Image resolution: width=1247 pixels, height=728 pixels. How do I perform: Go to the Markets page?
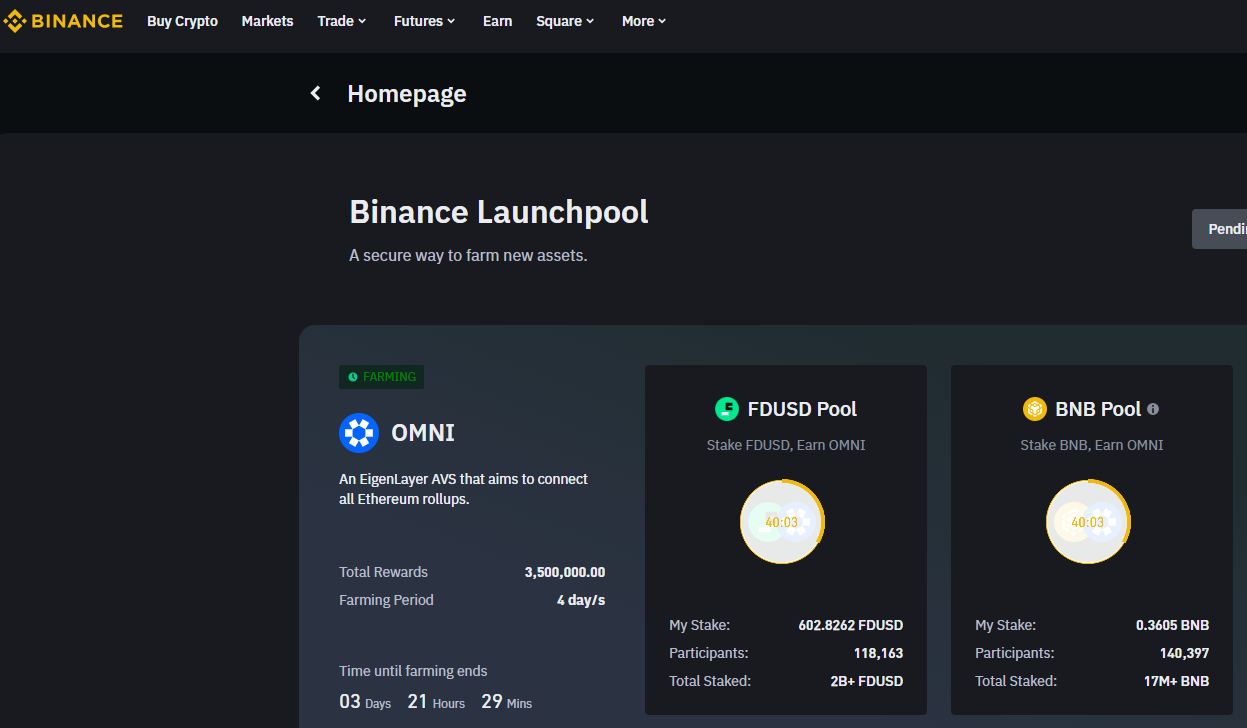[267, 21]
